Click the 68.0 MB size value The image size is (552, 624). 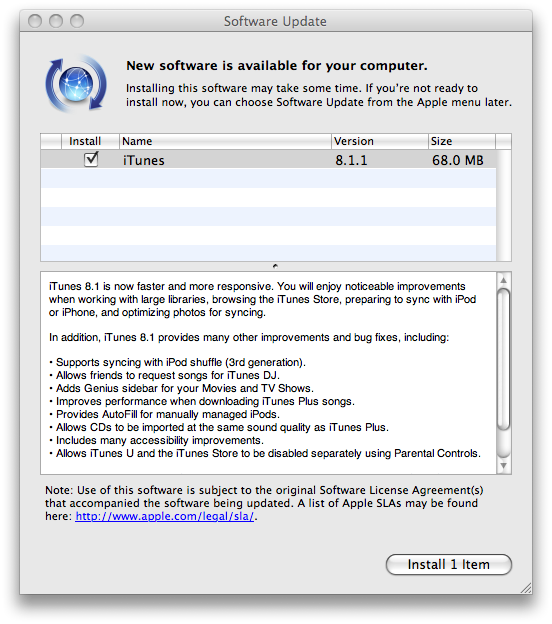coord(458,160)
